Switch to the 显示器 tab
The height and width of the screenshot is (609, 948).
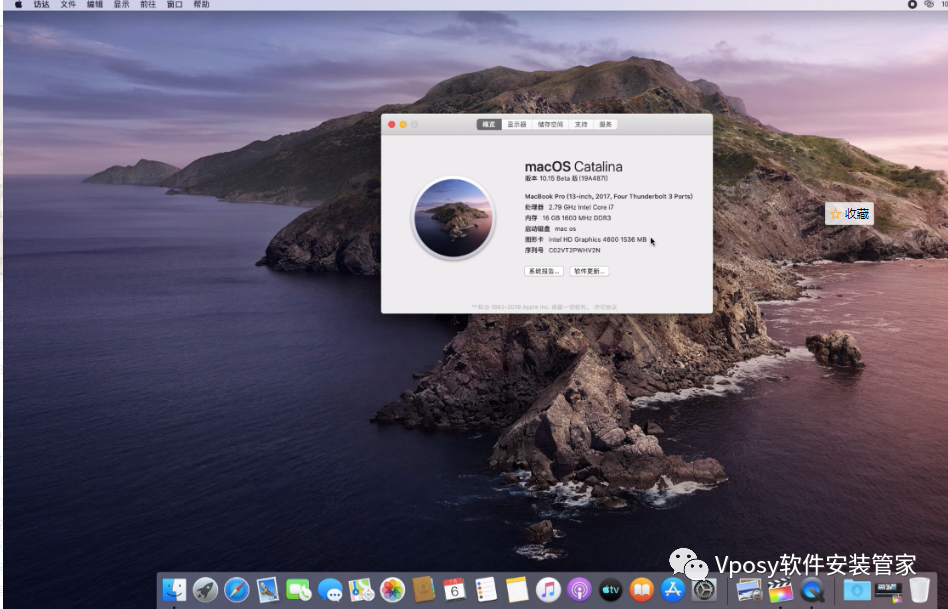[x=516, y=125]
